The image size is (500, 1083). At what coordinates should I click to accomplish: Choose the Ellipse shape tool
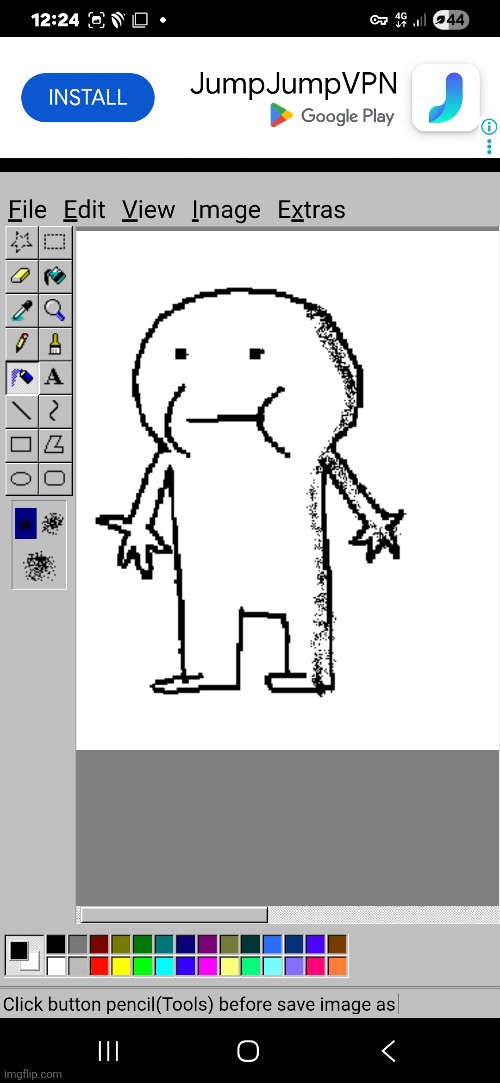pos(22,478)
